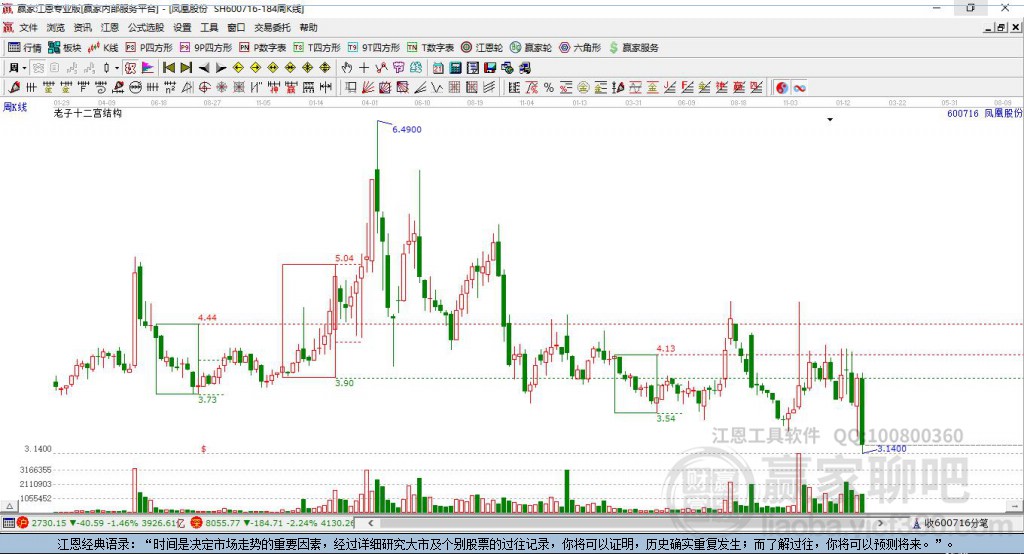Open the 江恩轮 Gann wheel

pyautogui.click(x=482, y=48)
